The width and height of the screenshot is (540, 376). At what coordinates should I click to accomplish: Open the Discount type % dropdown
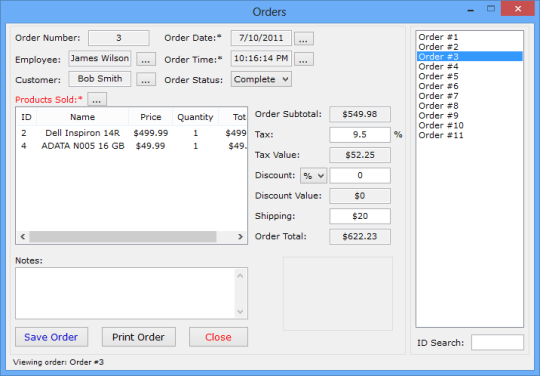(x=313, y=176)
